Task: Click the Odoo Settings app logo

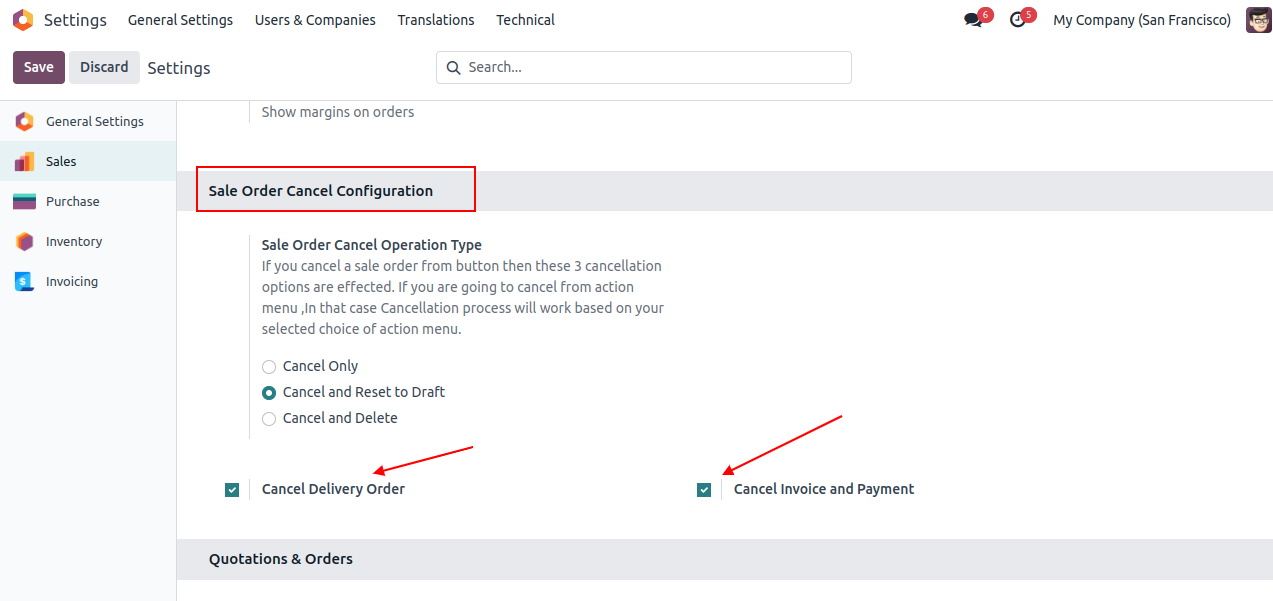Action: [23, 20]
